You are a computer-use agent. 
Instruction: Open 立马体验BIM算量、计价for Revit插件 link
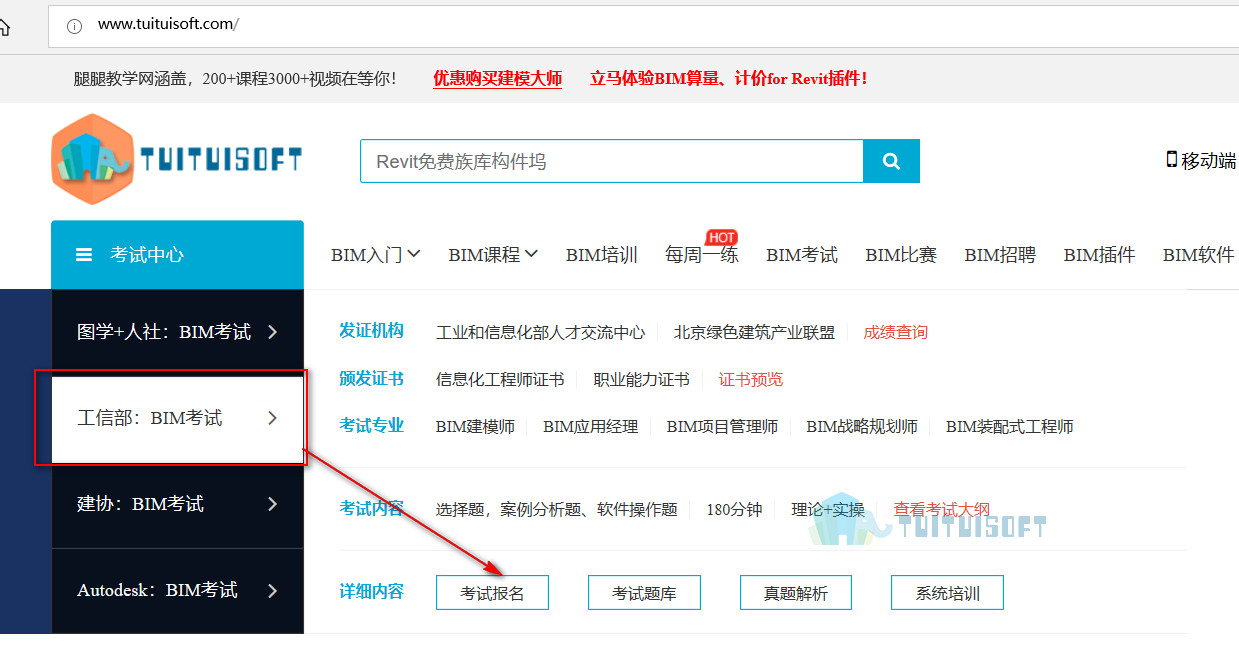(x=729, y=78)
